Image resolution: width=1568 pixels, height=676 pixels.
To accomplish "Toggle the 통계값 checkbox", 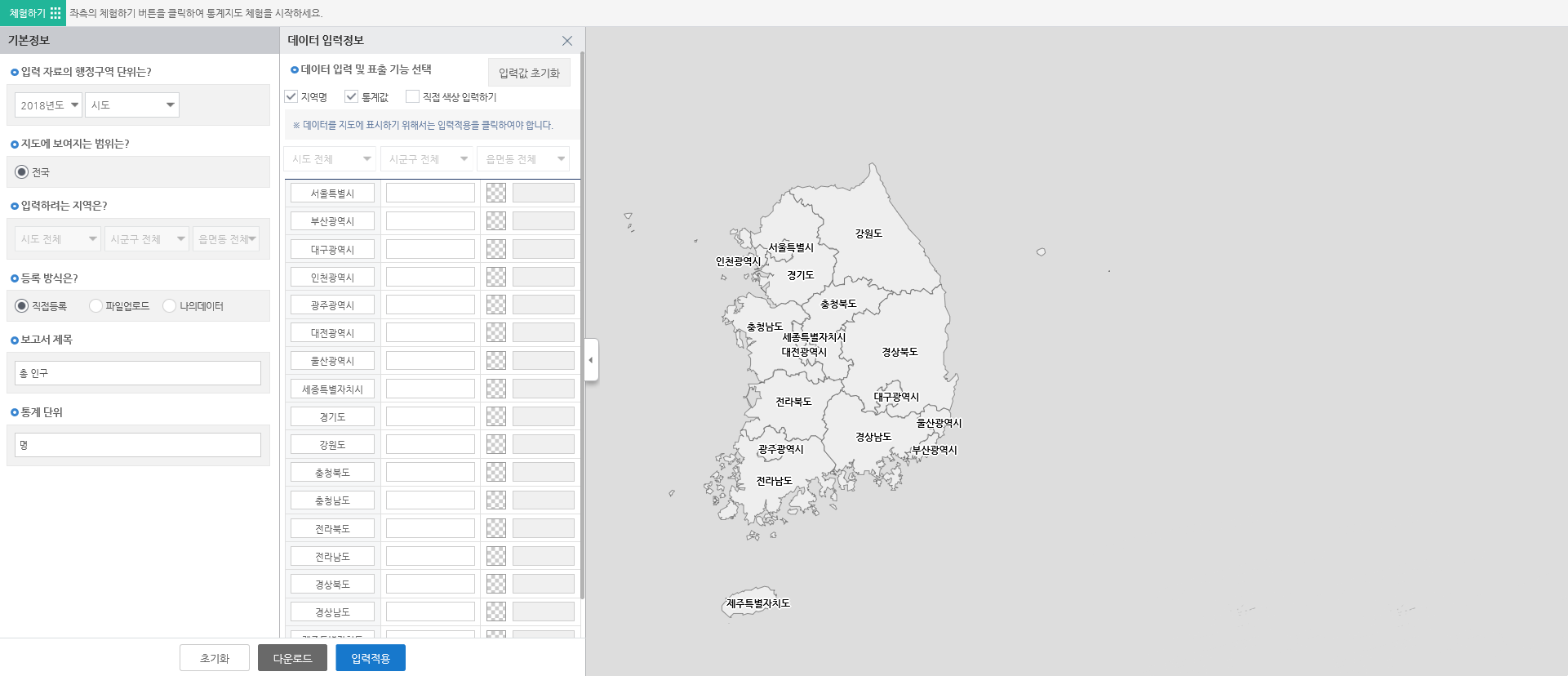I will tap(352, 96).
